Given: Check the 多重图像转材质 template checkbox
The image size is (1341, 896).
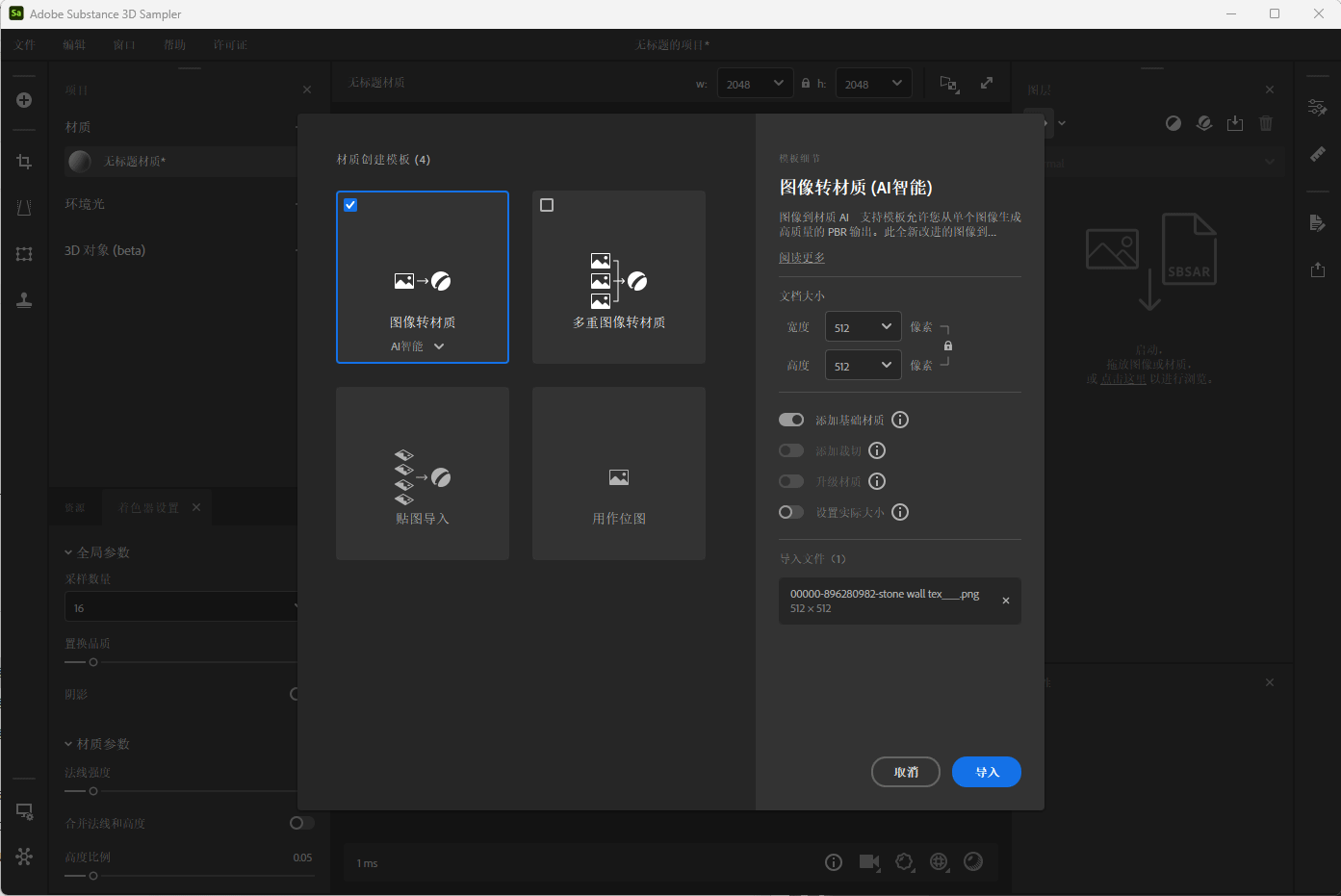Looking at the screenshot, I should 547,205.
